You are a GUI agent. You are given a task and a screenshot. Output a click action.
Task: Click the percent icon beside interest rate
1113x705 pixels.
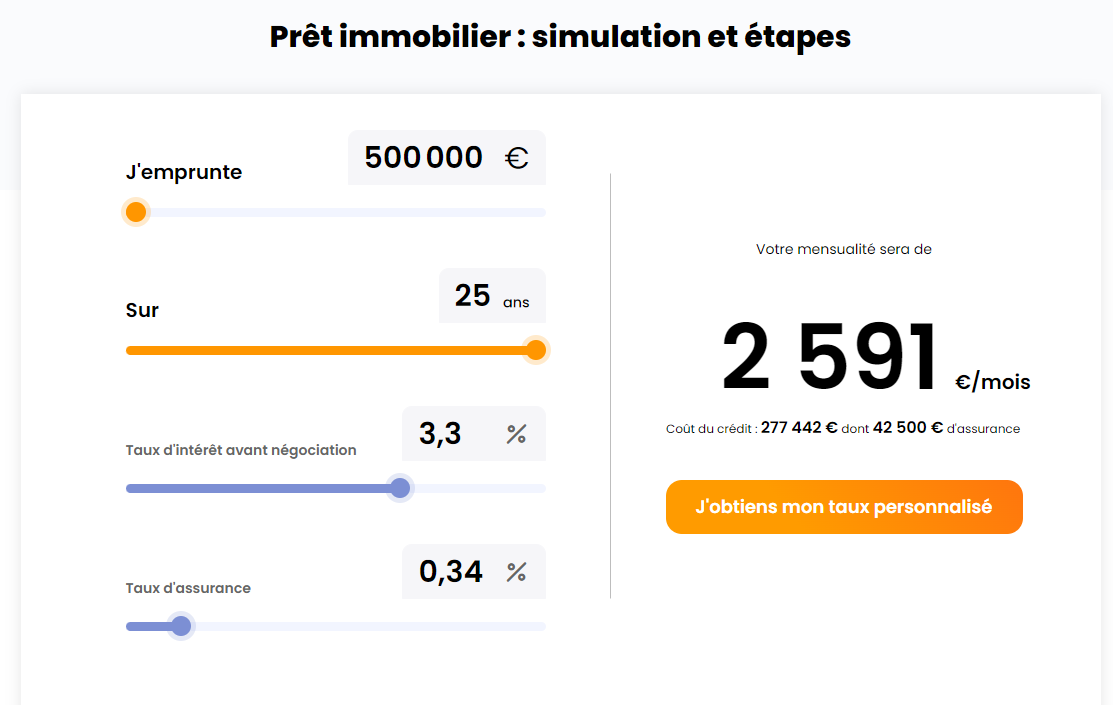(516, 434)
